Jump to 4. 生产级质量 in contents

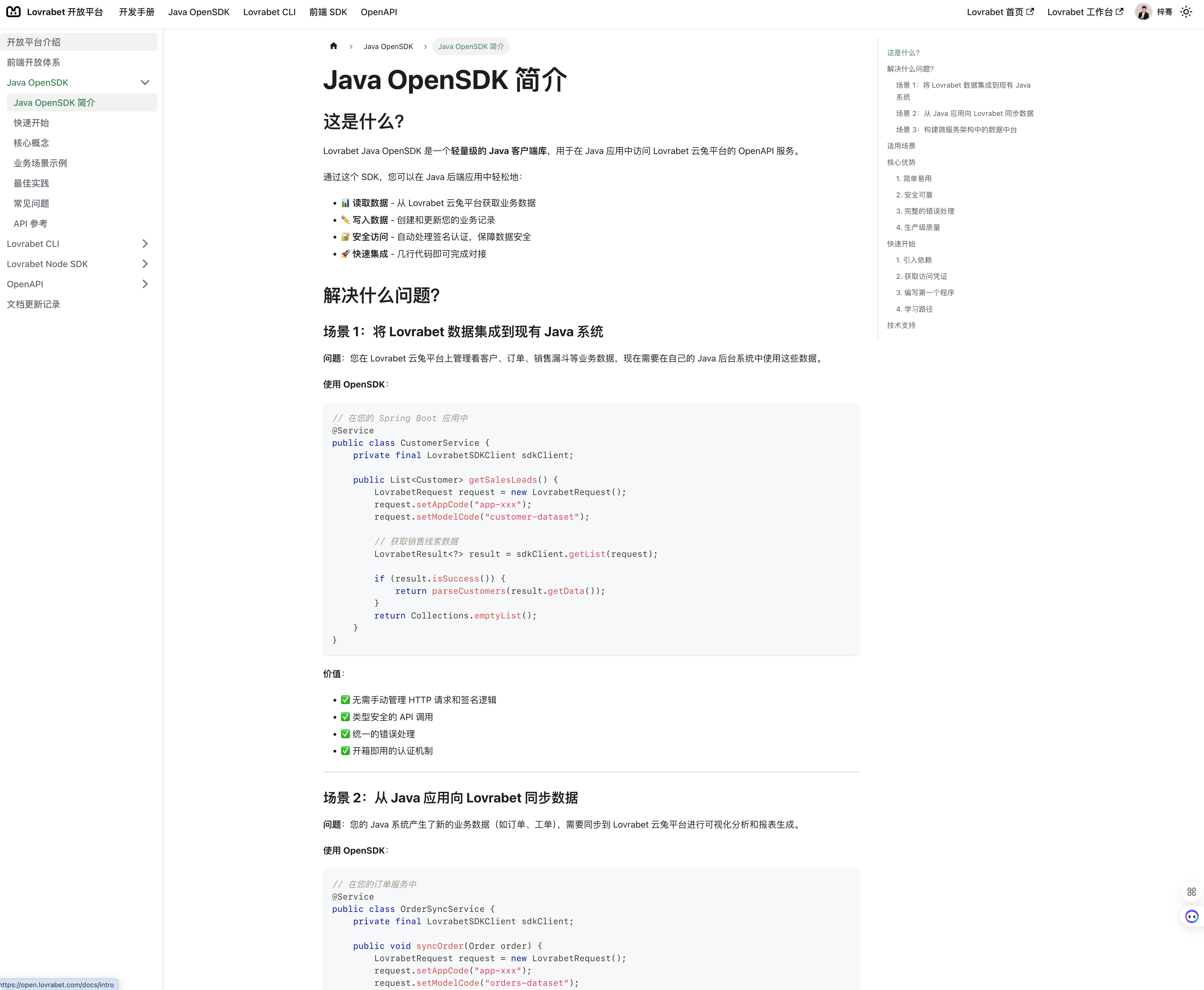tap(918, 228)
